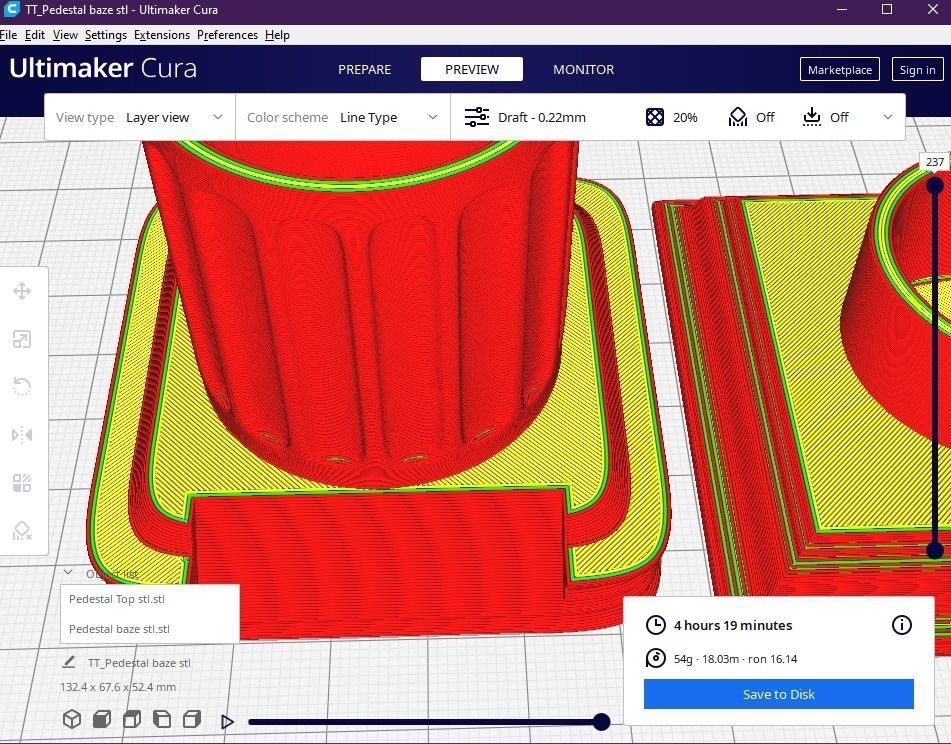Open the Settings menu

pyautogui.click(x=106, y=35)
